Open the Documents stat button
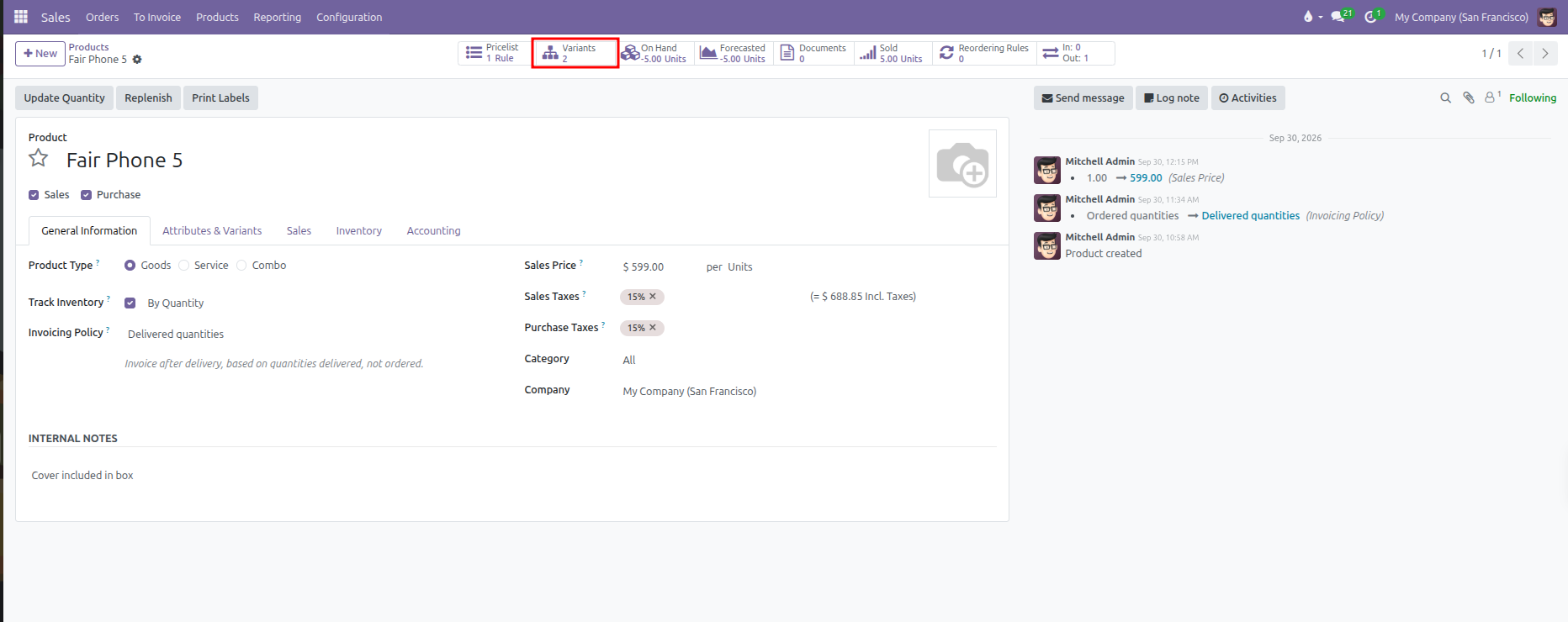This screenshot has width=1568, height=622. click(x=813, y=53)
